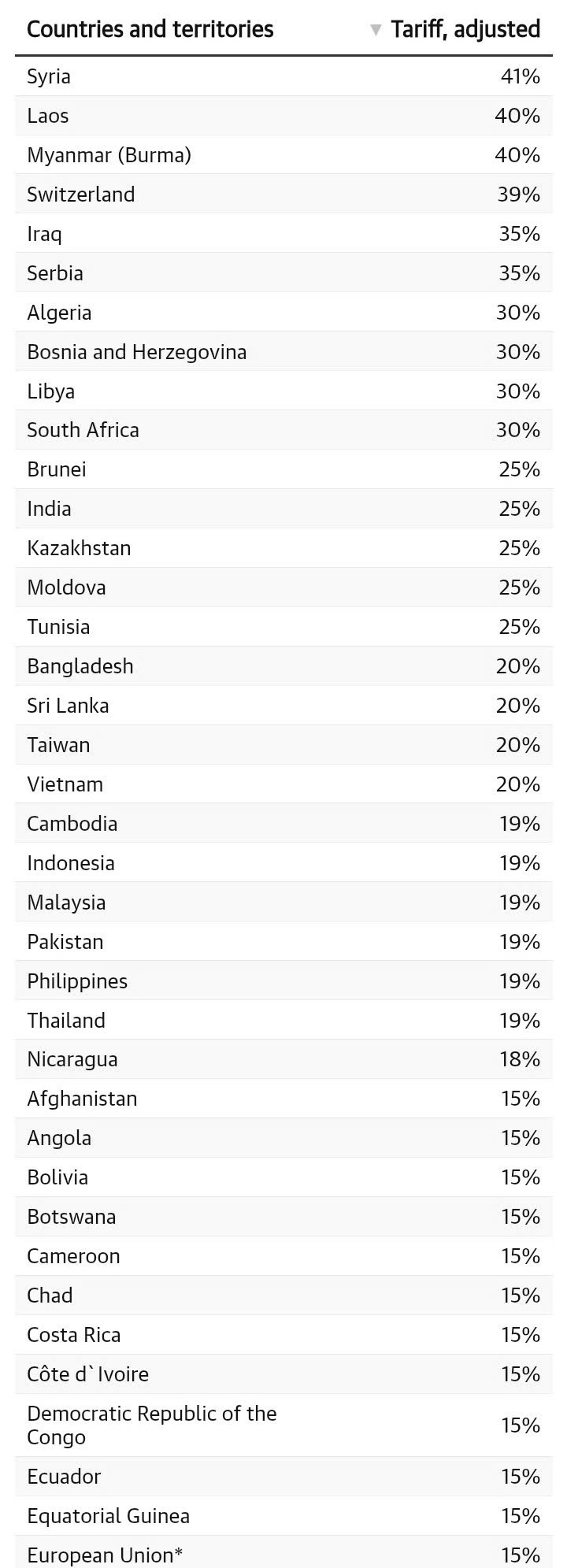Select Bosnia and Herzegovina row
567x1568 pixels.
(x=283, y=352)
